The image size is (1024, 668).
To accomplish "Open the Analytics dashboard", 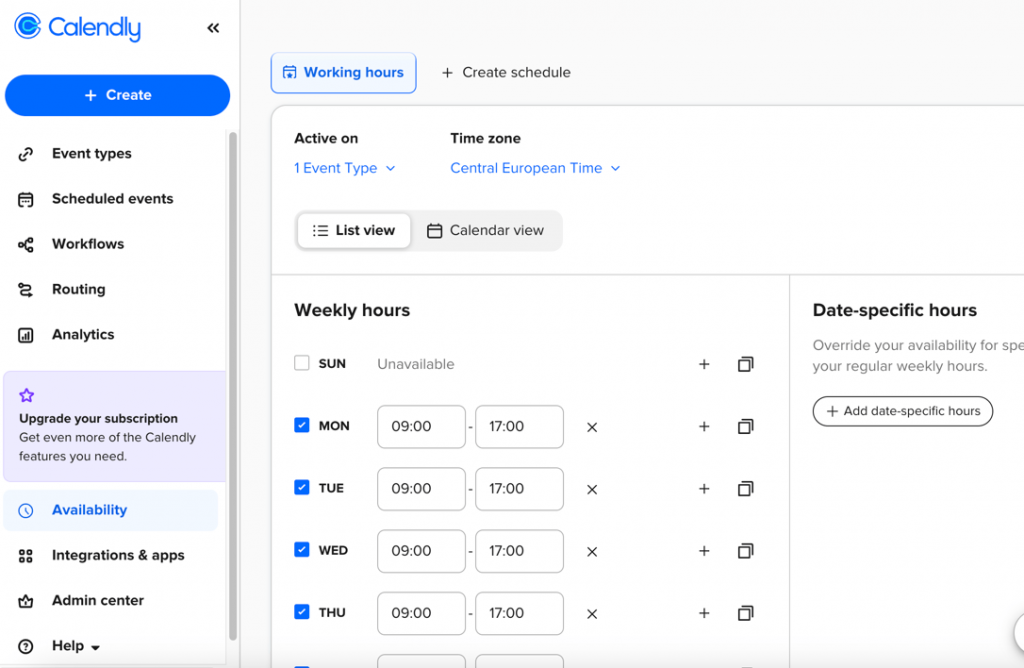I will [x=82, y=334].
